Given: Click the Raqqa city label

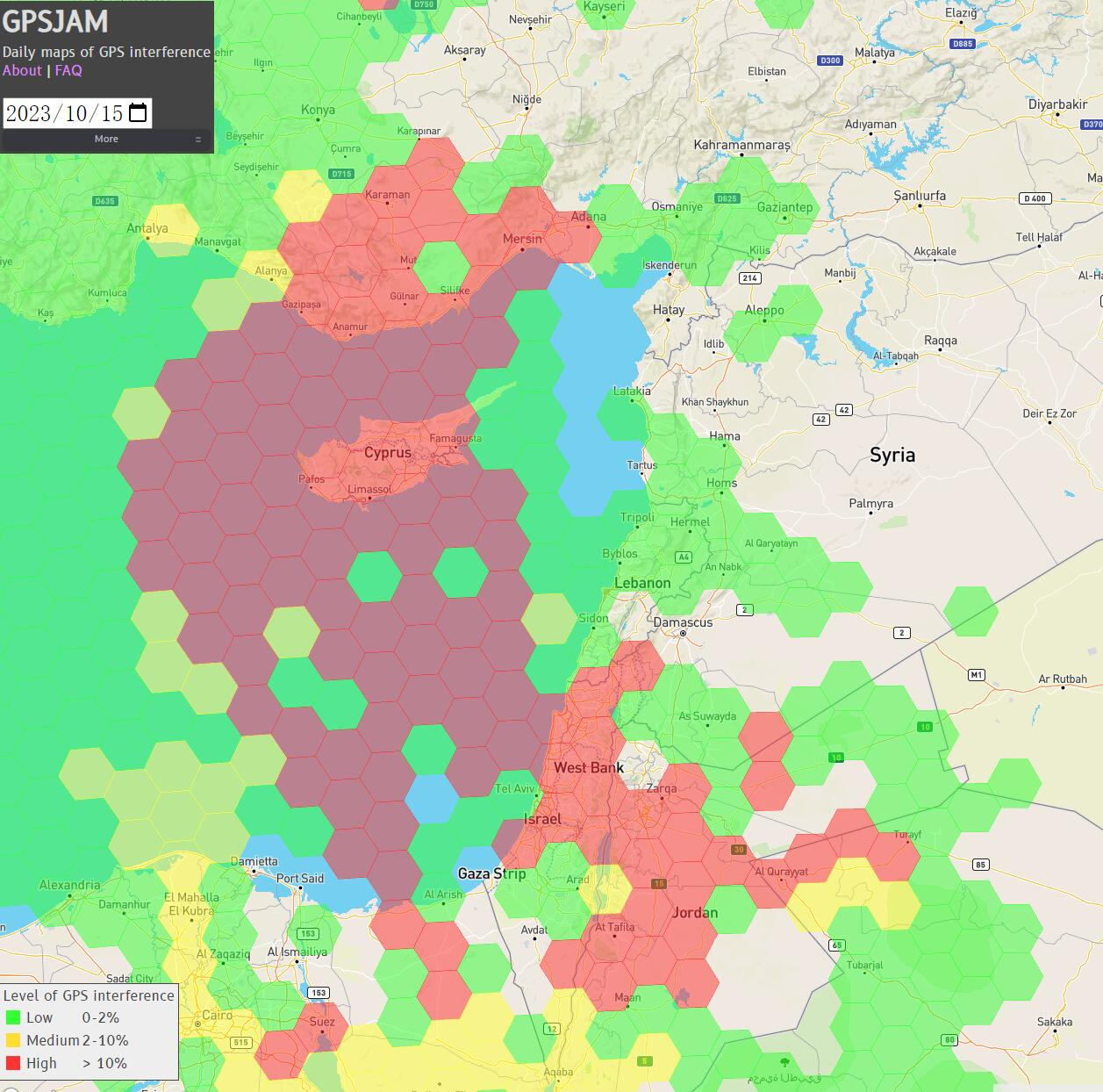Looking at the screenshot, I should [941, 341].
